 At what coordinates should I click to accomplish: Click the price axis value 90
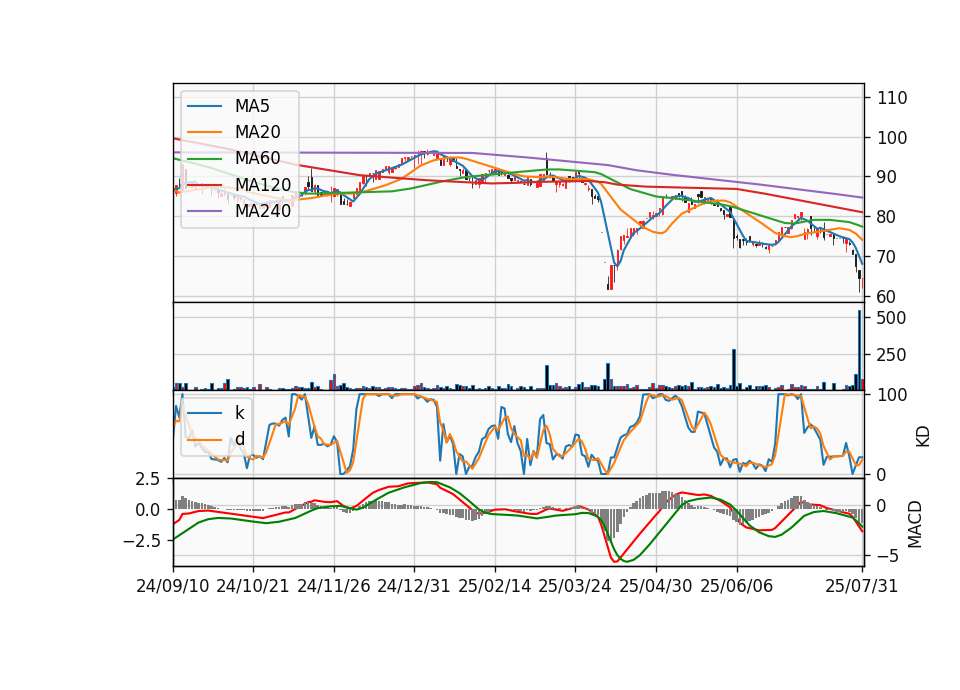tap(887, 177)
